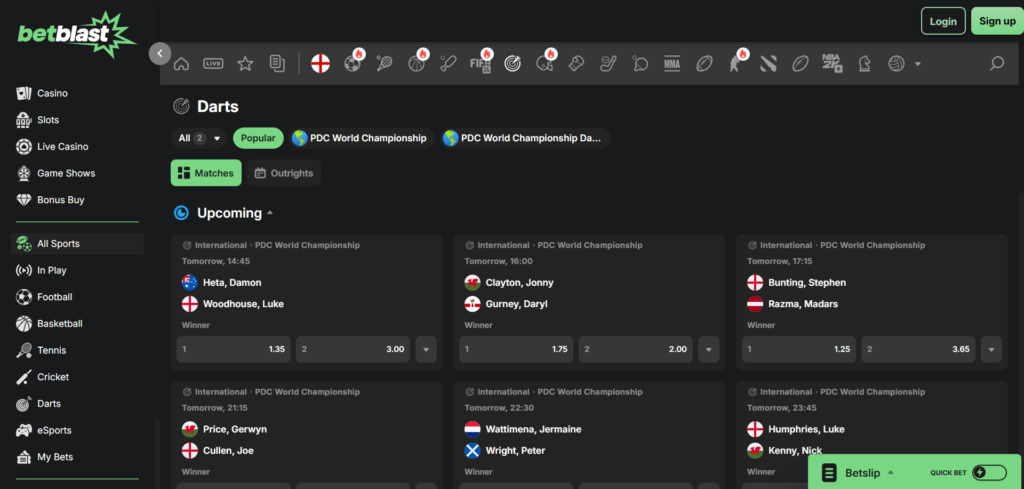Click the Sign up button
This screenshot has height=489, width=1024.
point(996,21)
